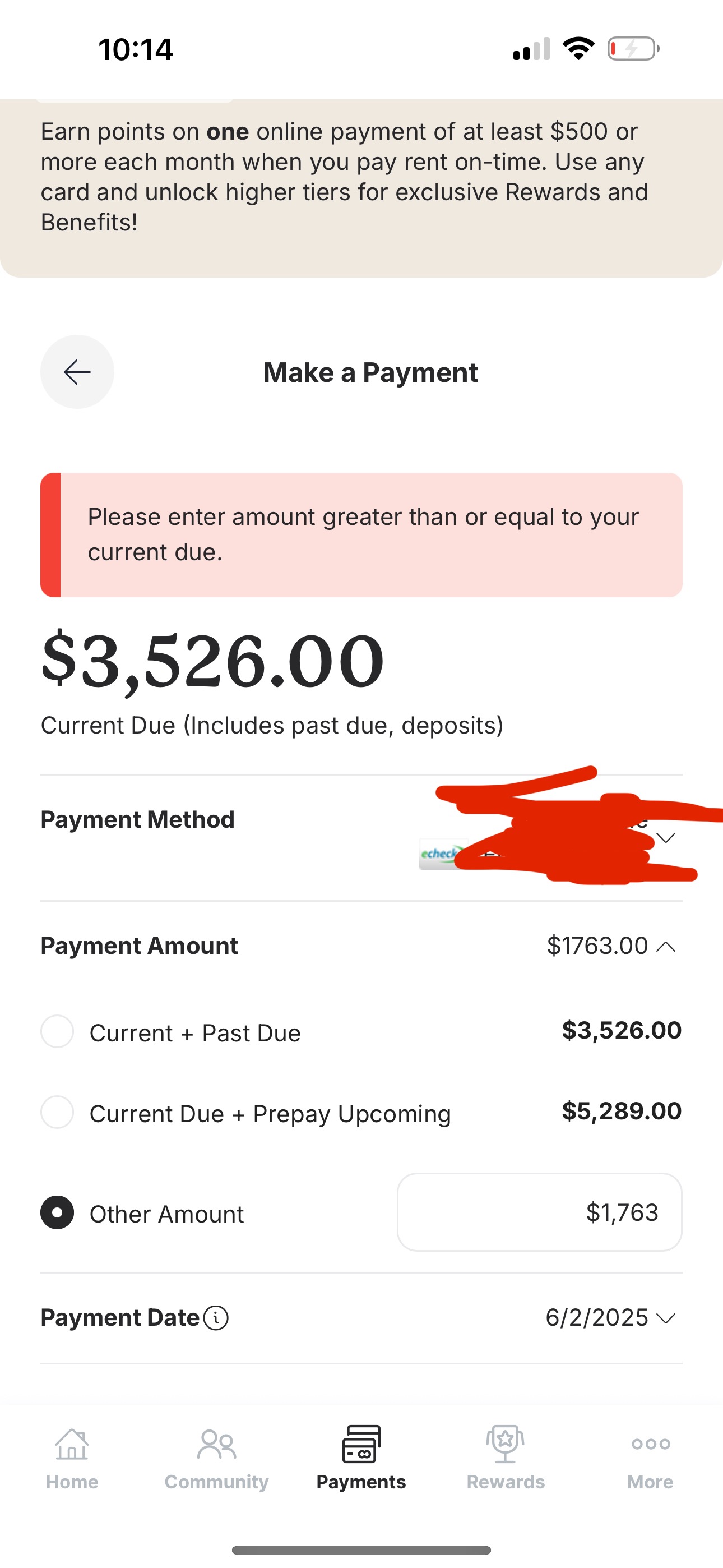Tap the Payments card icon
Image resolution: width=723 pixels, height=1568 pixels.
361,1444
